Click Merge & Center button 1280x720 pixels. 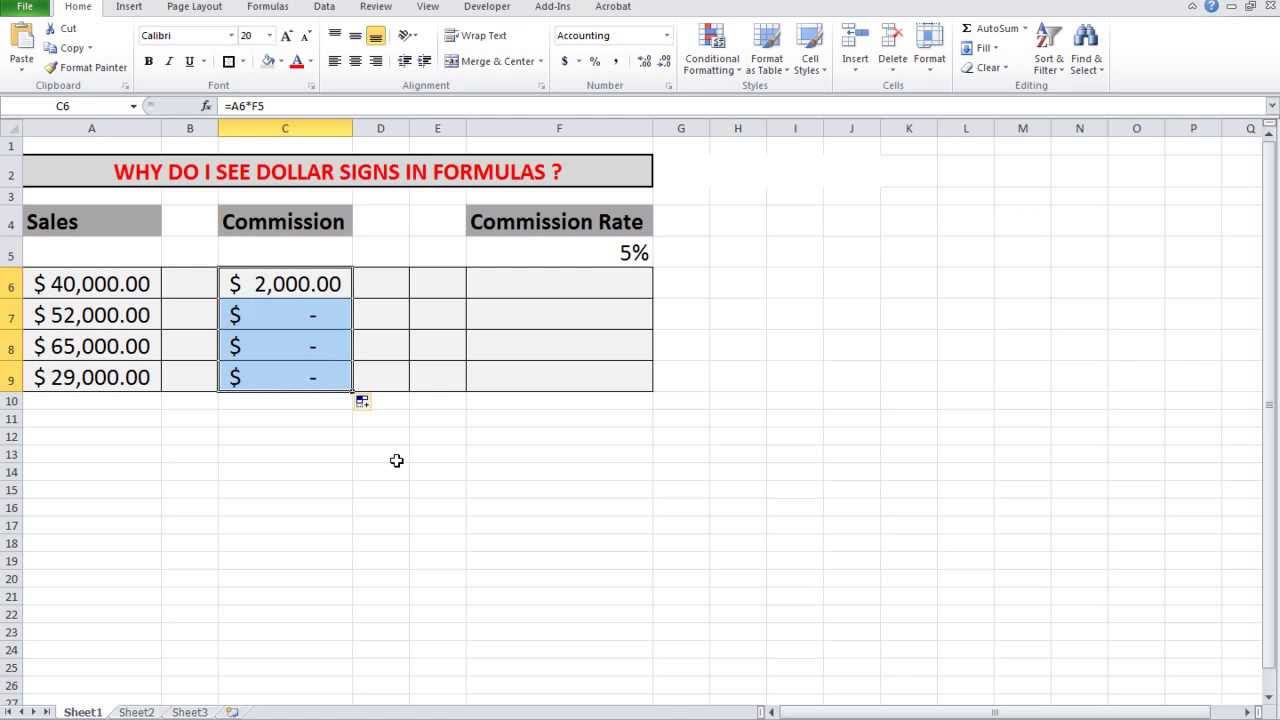tap(489, 61)
